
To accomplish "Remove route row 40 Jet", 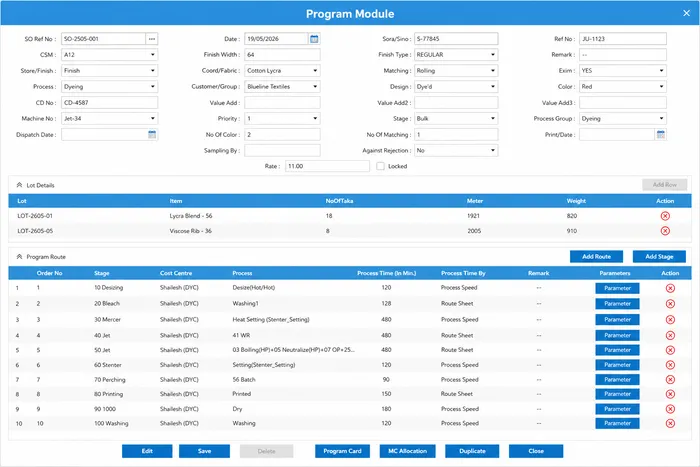I will pyautogui.click(x=670, y=335).
